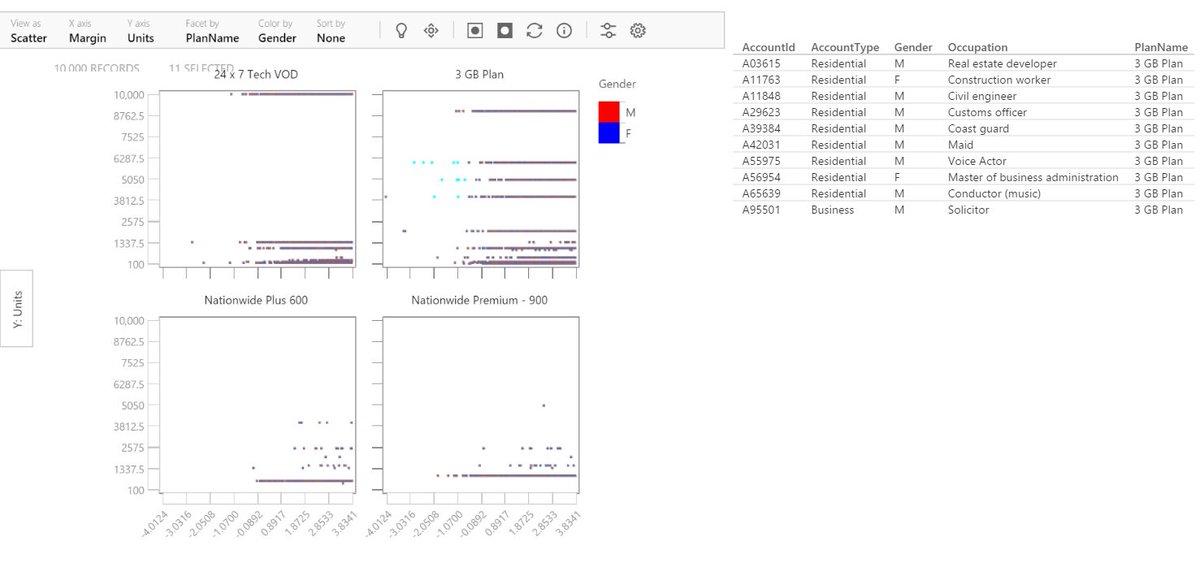Click the PlanName column header in table
The image size is (1200, 563).
[x=1161, y=47]
